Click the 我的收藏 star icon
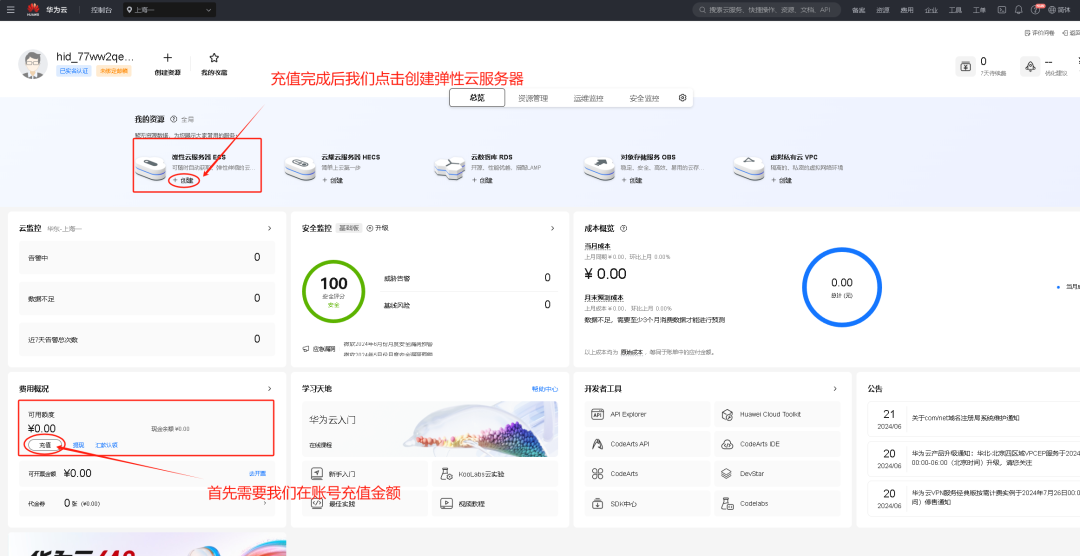The height and width of the screenshot is (556, 1080). [x=214, y=58]
